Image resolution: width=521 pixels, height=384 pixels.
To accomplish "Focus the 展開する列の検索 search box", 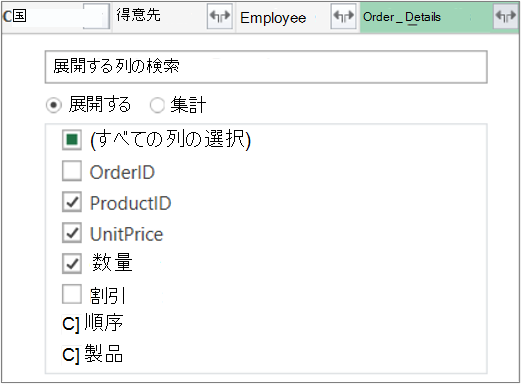I will tap(266, 67).
